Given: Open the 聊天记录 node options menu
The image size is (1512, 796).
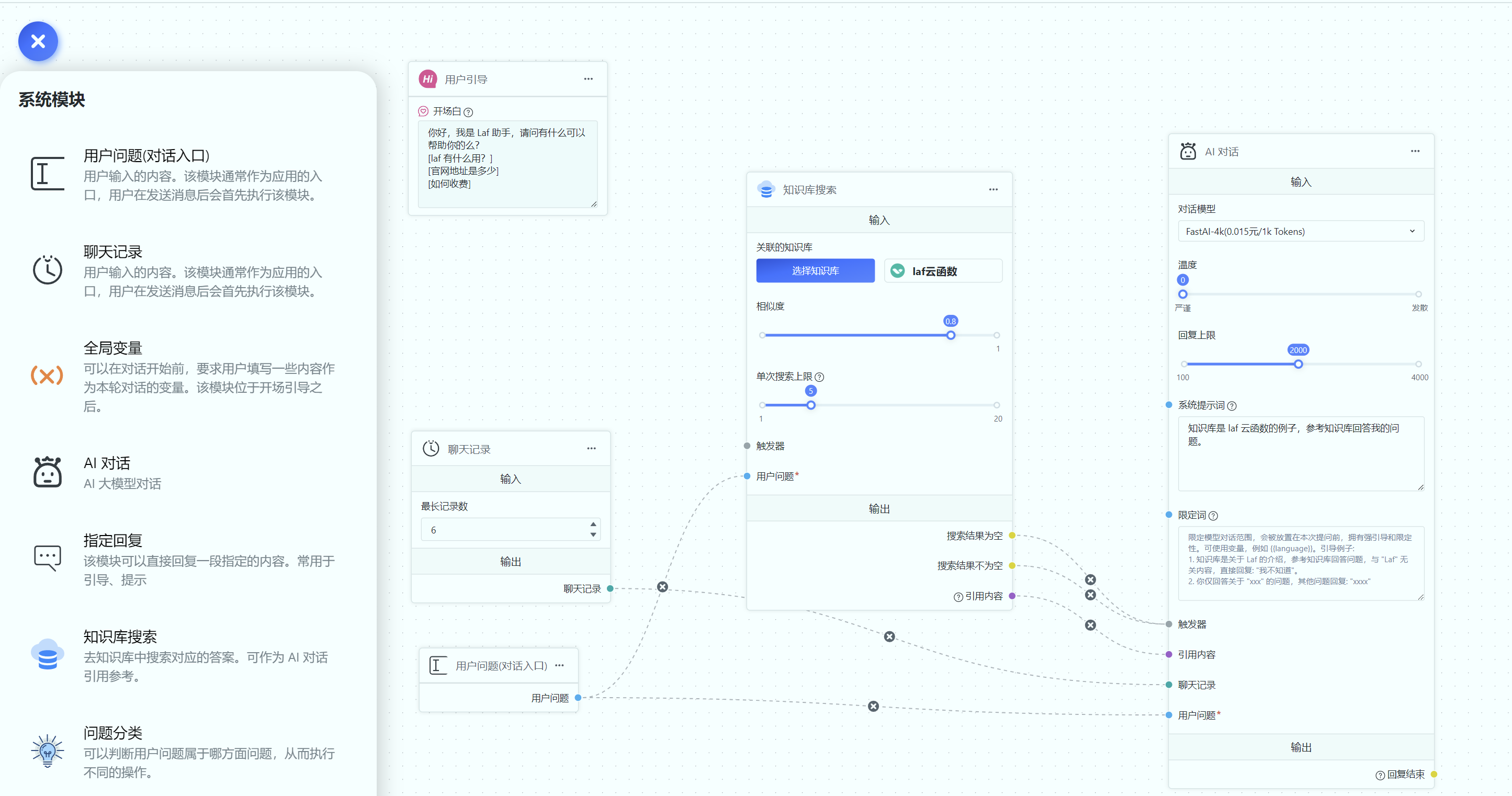Looking at the screenshot, I should coord(591,449).
